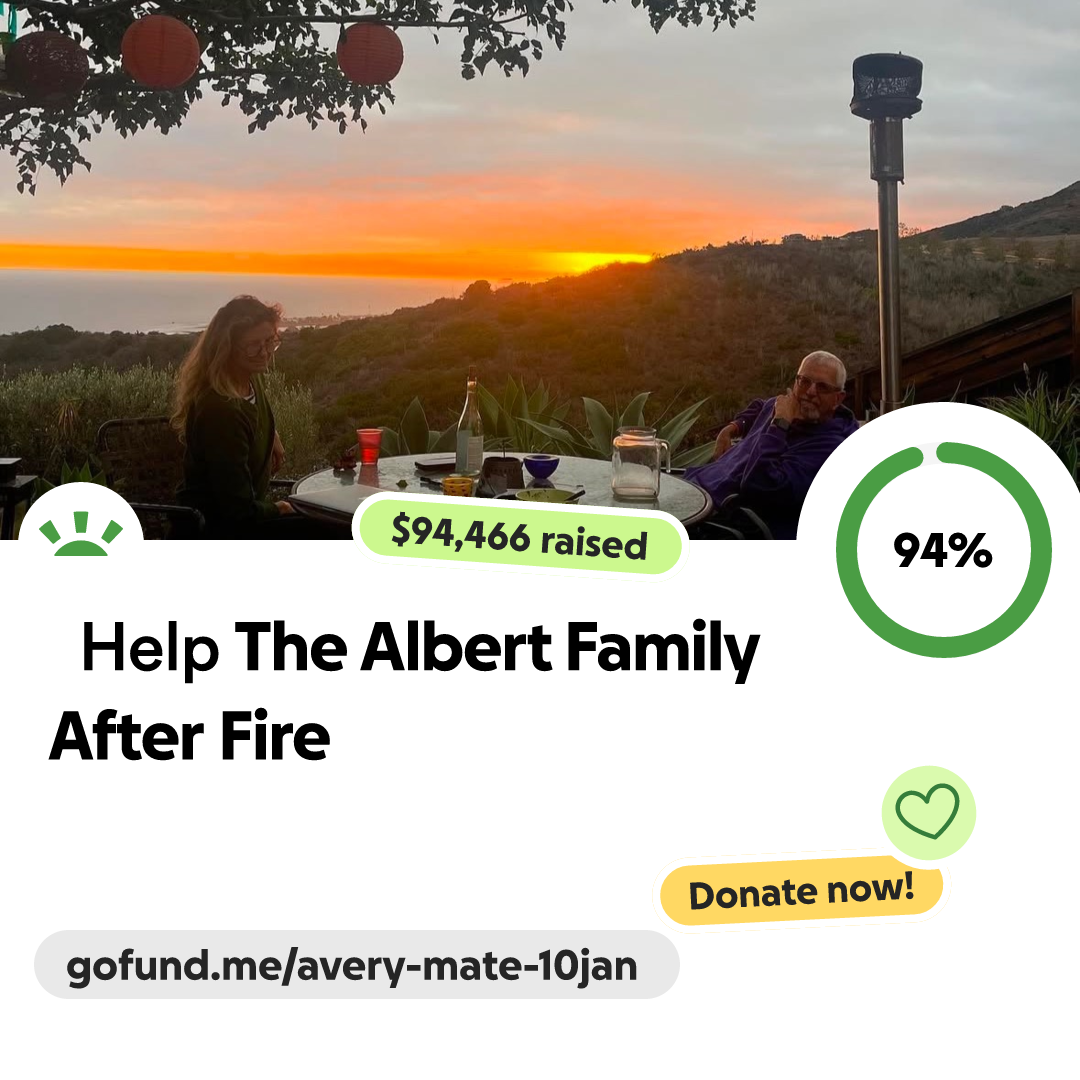
Task: Click the rightmost red paper lantern
Action: click(370, 54)
